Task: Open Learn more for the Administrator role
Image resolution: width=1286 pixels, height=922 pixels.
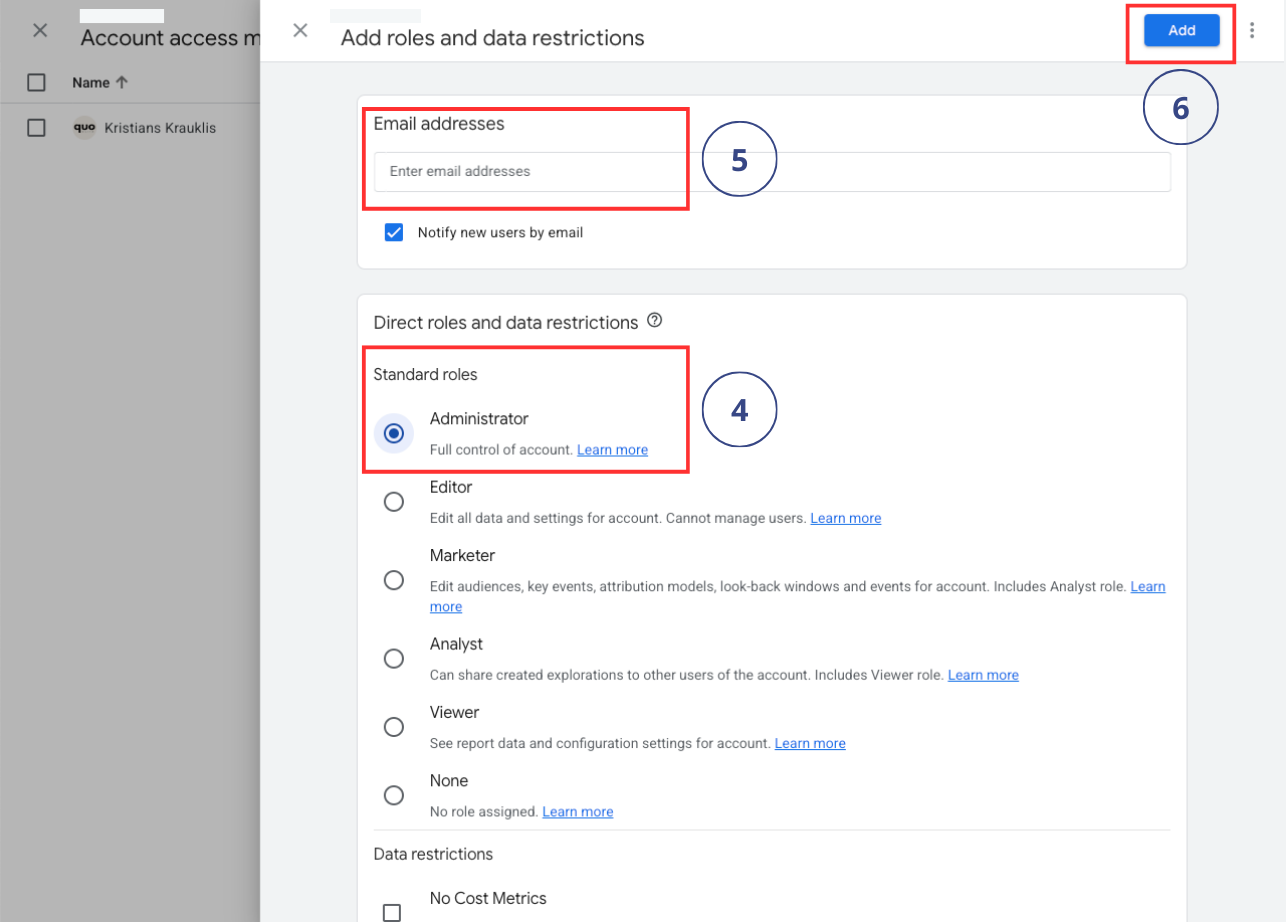Action: click(x=612, y=449)
